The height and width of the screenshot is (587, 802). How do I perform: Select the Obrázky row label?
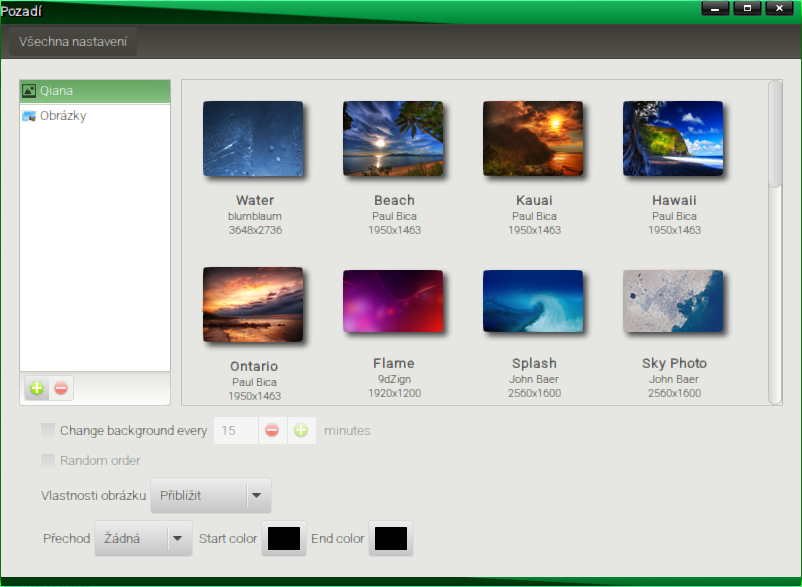[x=63, y=116]
